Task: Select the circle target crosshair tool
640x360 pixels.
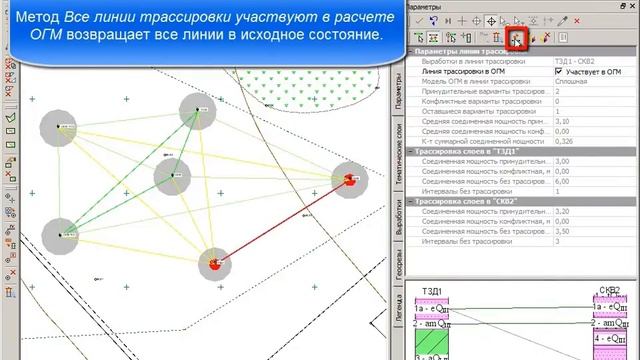Action: 476,21
